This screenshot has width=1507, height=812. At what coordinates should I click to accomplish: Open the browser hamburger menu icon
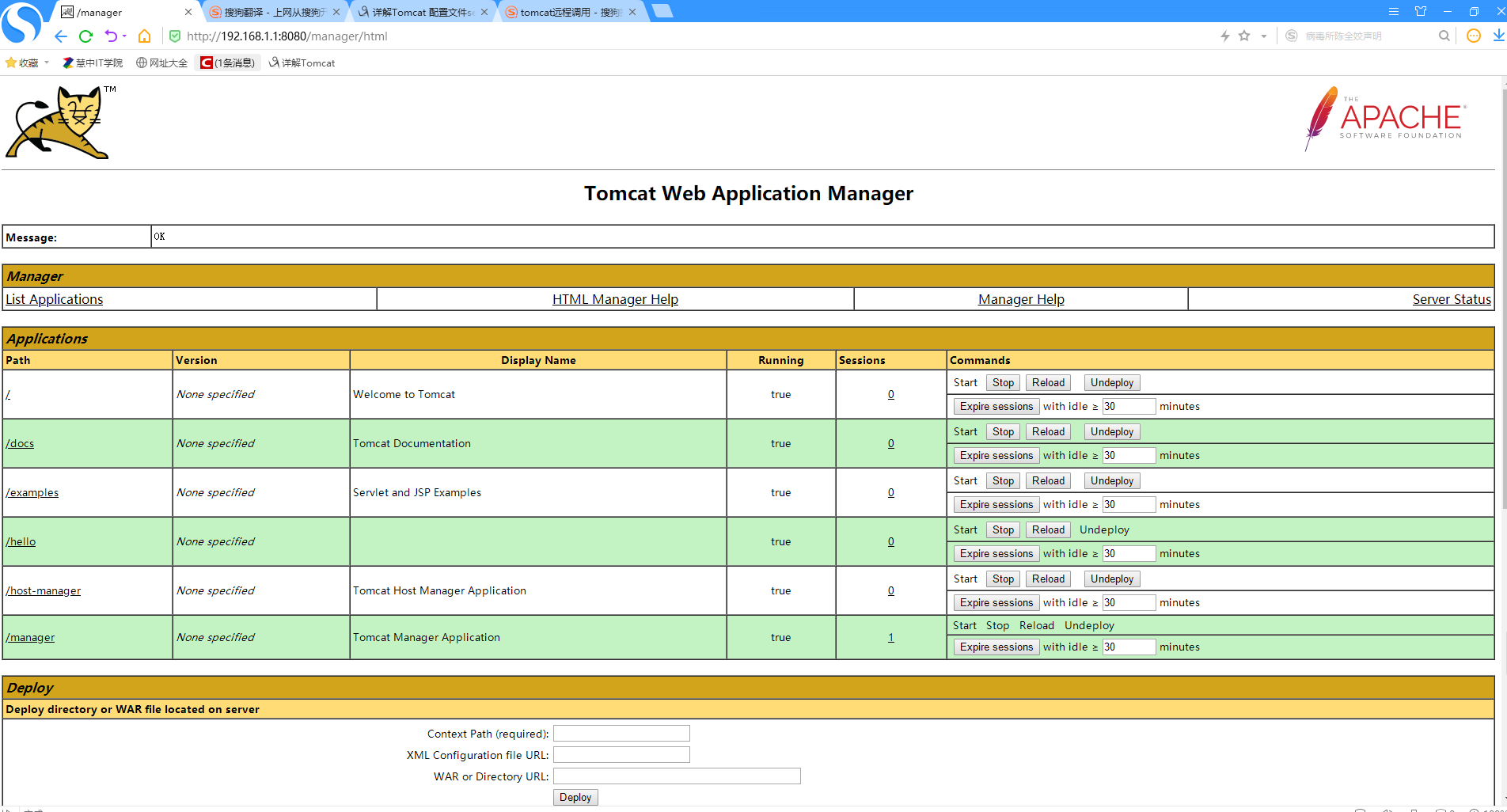point(1394,11)
